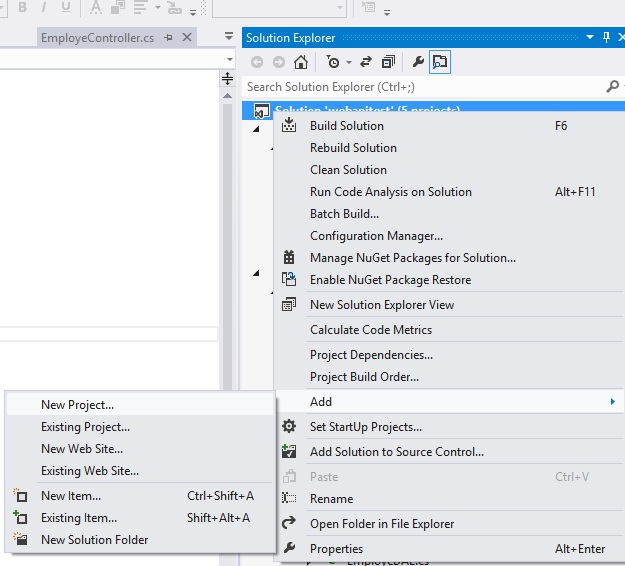Viewport: 625px width, 566px height.
Task: Open the toolbar overflow beside the indent icon
Action: point(387,12)
